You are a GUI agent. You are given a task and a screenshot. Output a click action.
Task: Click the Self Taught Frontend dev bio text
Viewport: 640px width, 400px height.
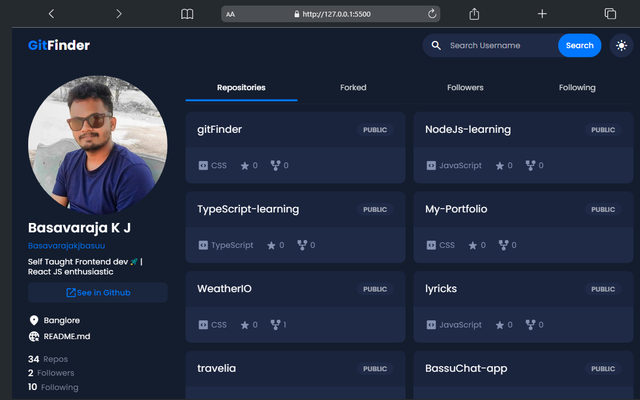pyautogui.click(x=85, y=267)
